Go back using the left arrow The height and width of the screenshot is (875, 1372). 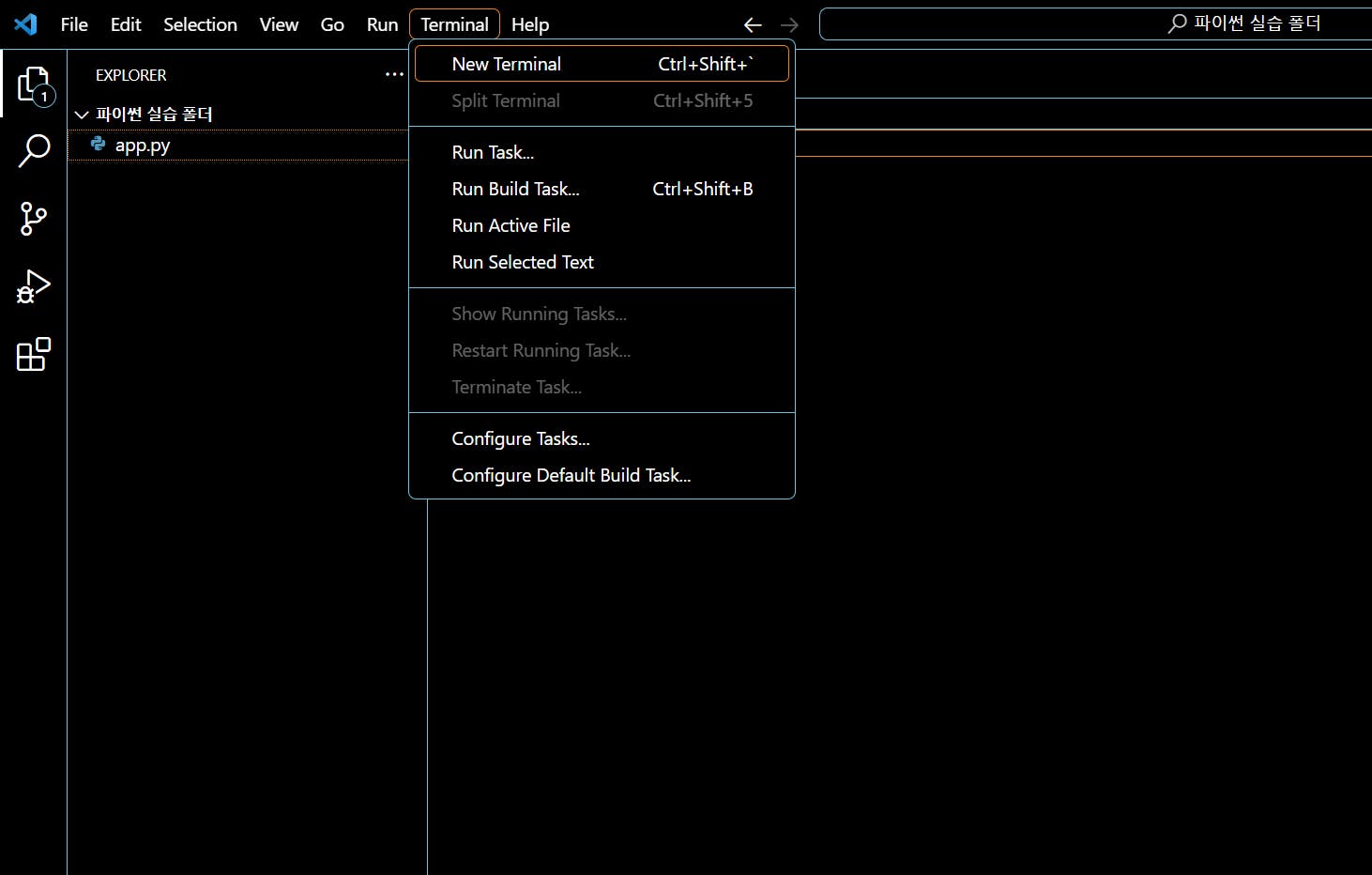click(x=753, y=25)
